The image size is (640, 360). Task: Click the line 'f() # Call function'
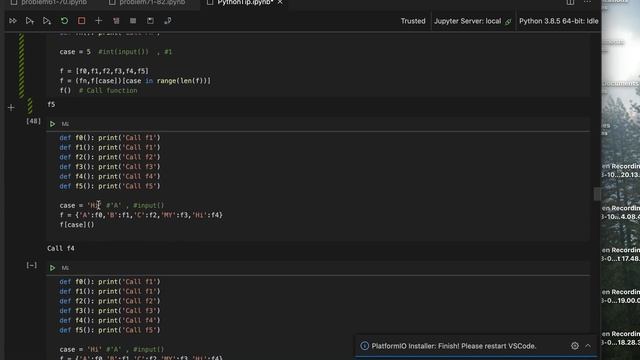point(98,91)
